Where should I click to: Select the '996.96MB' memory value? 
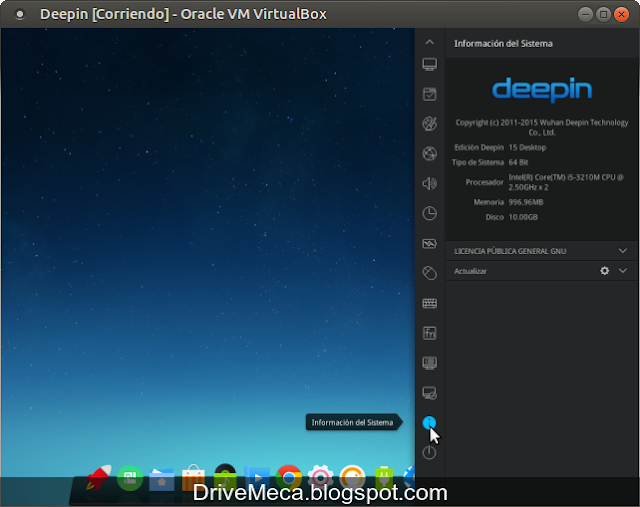(526, 202)
